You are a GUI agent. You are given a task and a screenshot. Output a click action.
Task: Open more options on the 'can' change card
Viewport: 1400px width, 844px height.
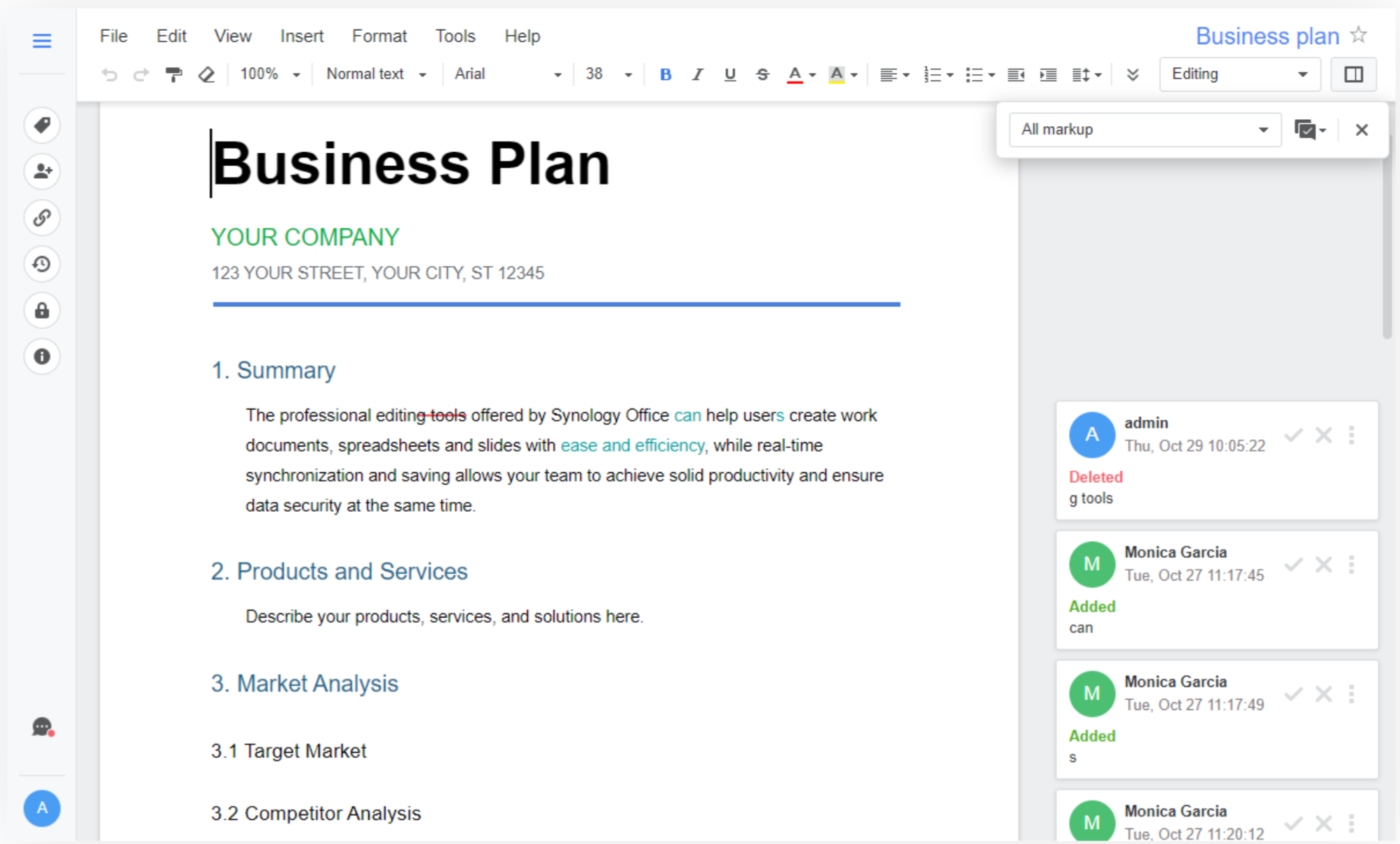[1352, 564]
